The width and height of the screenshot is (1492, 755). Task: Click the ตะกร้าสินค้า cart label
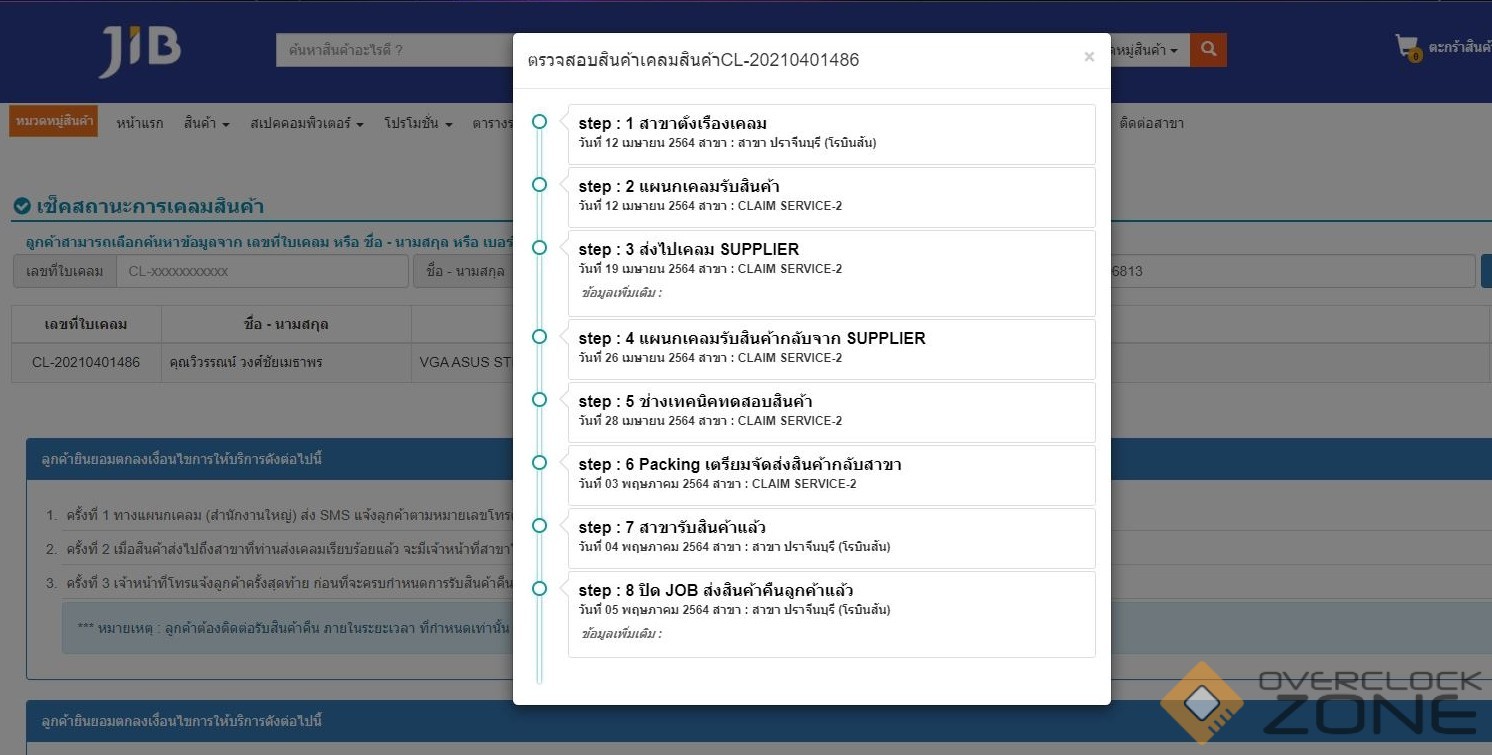pyautogui.click(x=1460, y=48)
